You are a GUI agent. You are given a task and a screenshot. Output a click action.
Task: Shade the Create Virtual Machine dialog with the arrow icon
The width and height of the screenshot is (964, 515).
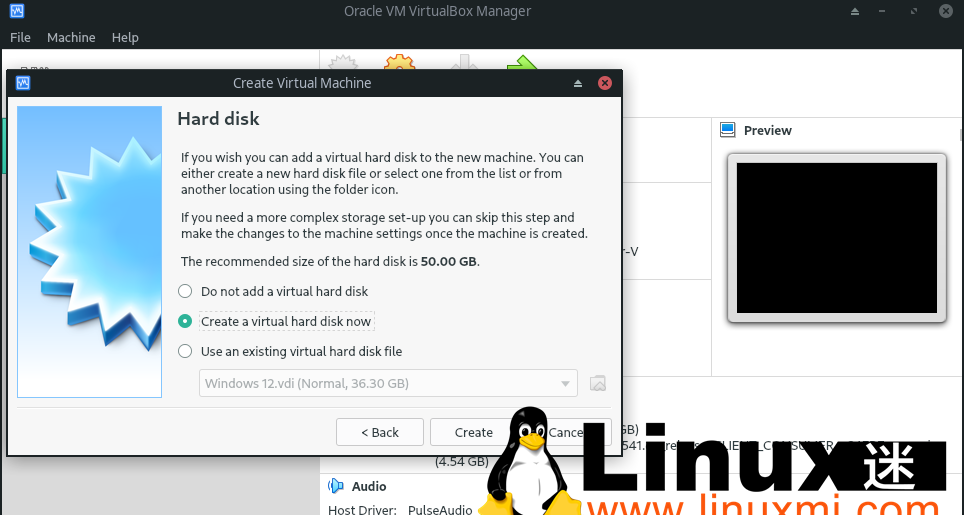(x=578, y=83)
